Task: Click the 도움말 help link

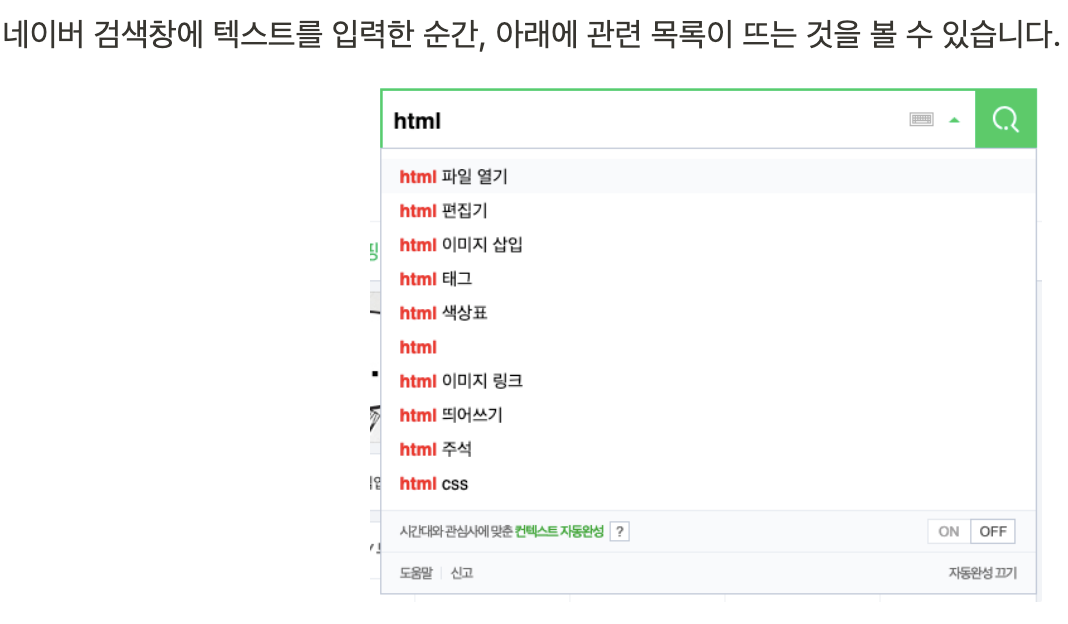Action: 416,573
